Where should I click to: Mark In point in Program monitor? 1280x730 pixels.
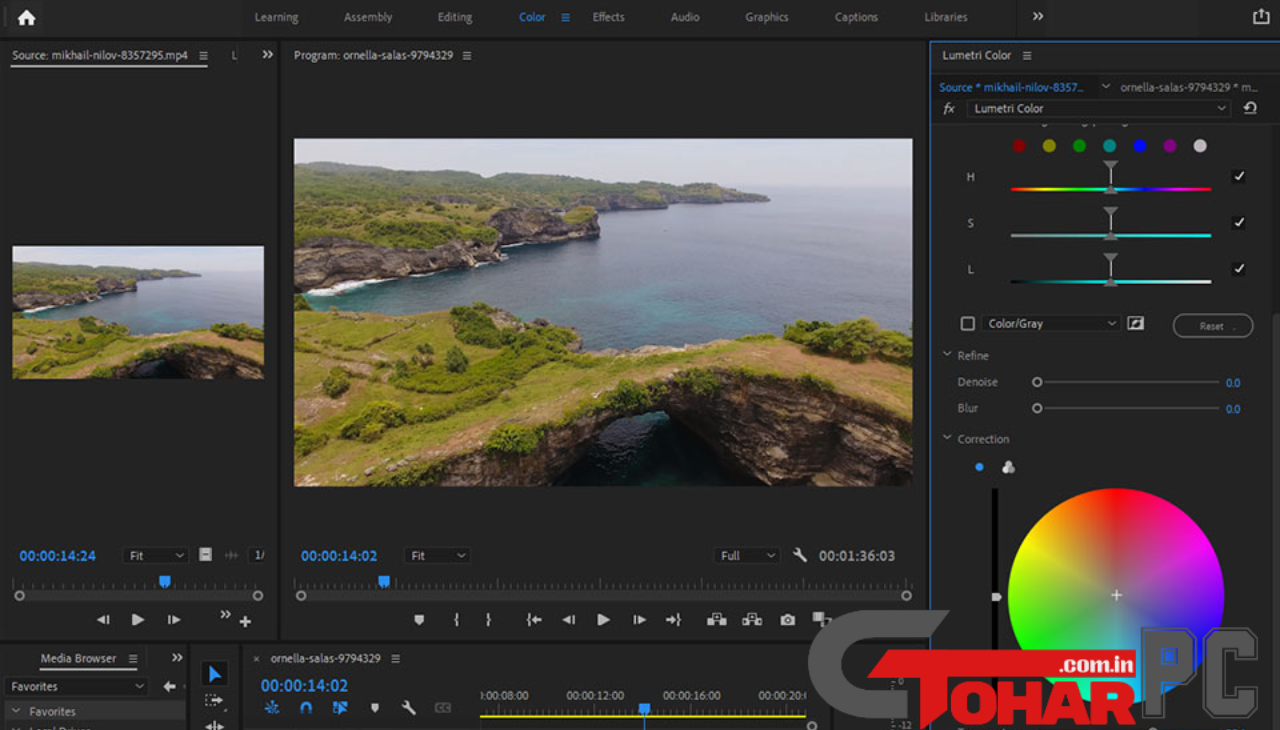[x=456, y=620]
